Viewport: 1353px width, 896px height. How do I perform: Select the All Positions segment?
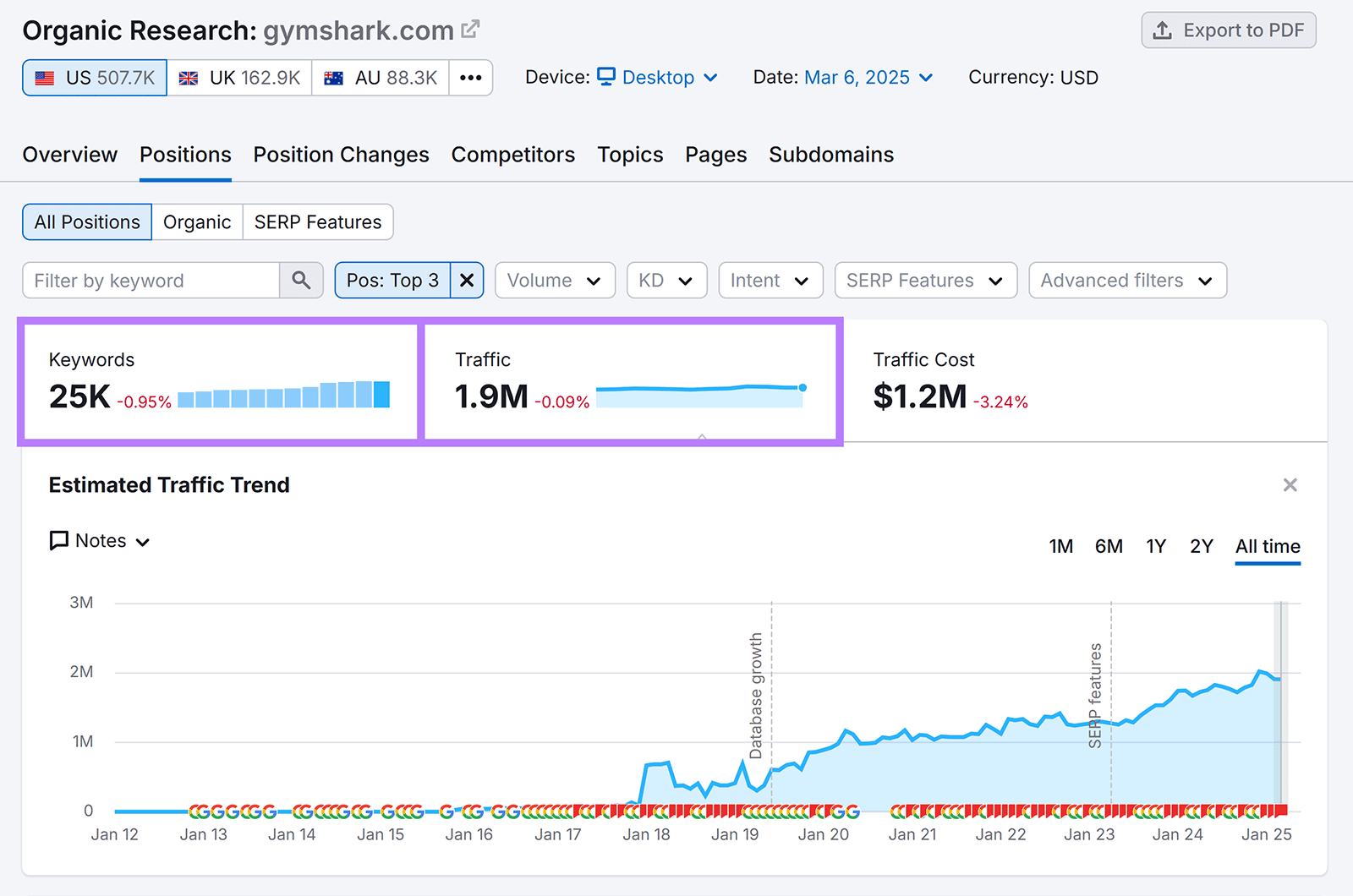click(86, 221)
